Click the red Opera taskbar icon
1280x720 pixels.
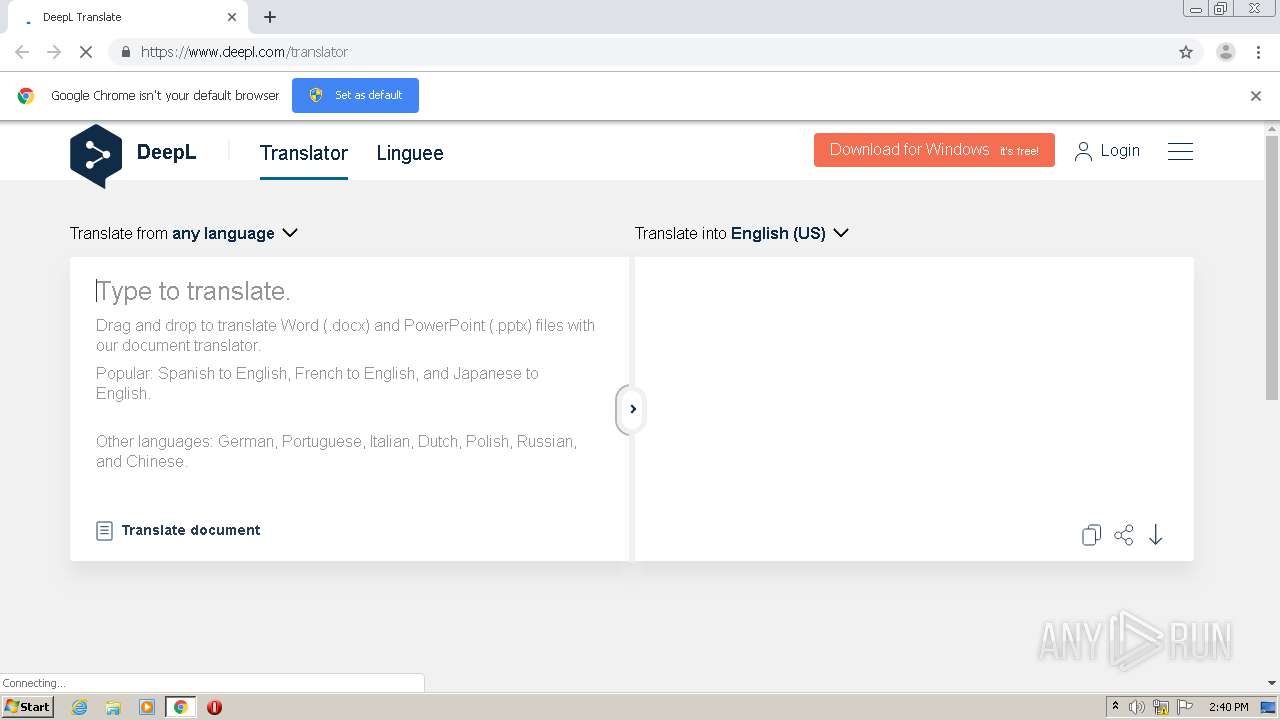point(214,707)
